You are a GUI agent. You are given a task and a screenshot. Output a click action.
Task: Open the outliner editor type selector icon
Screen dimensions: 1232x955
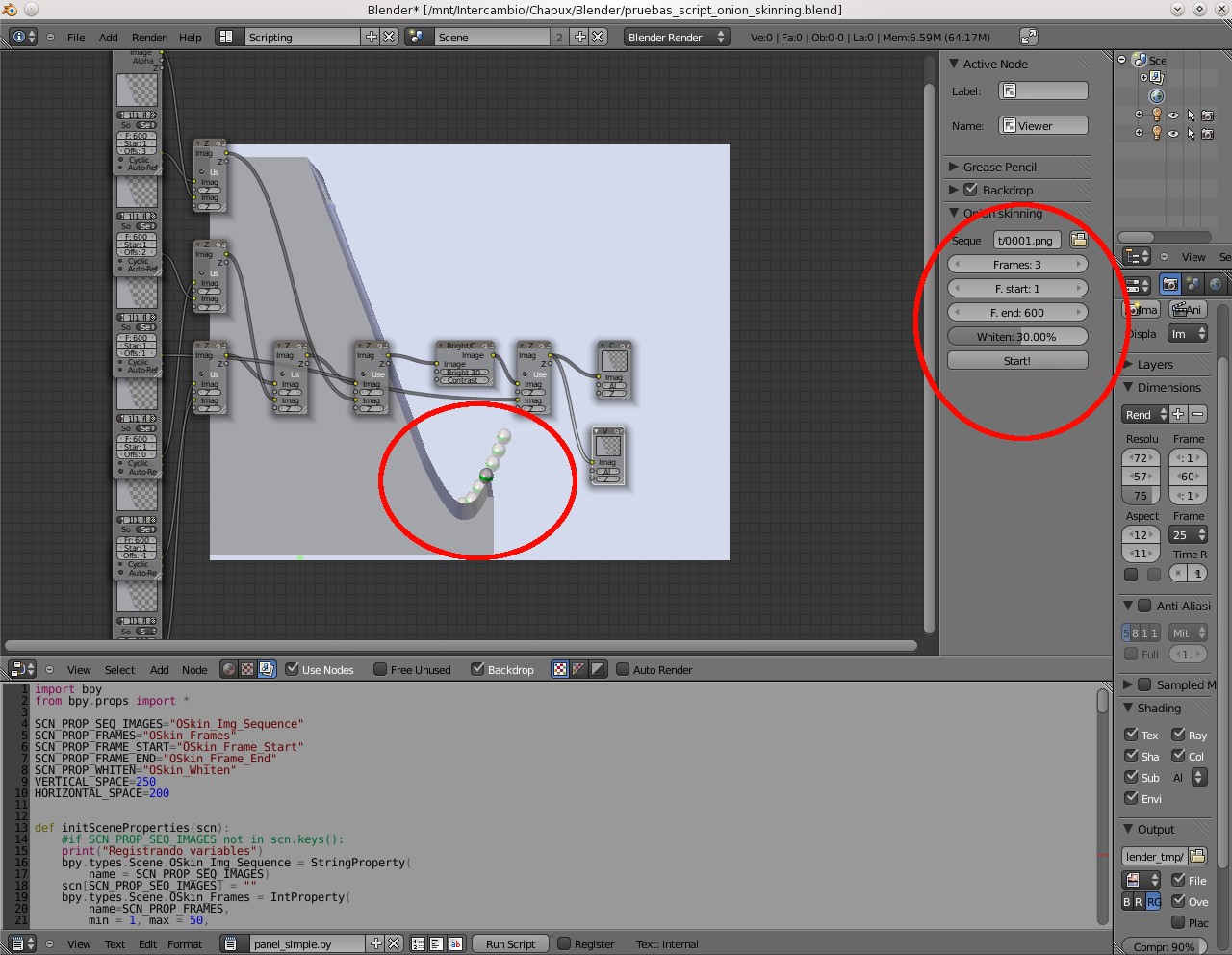click(1138, 256)
